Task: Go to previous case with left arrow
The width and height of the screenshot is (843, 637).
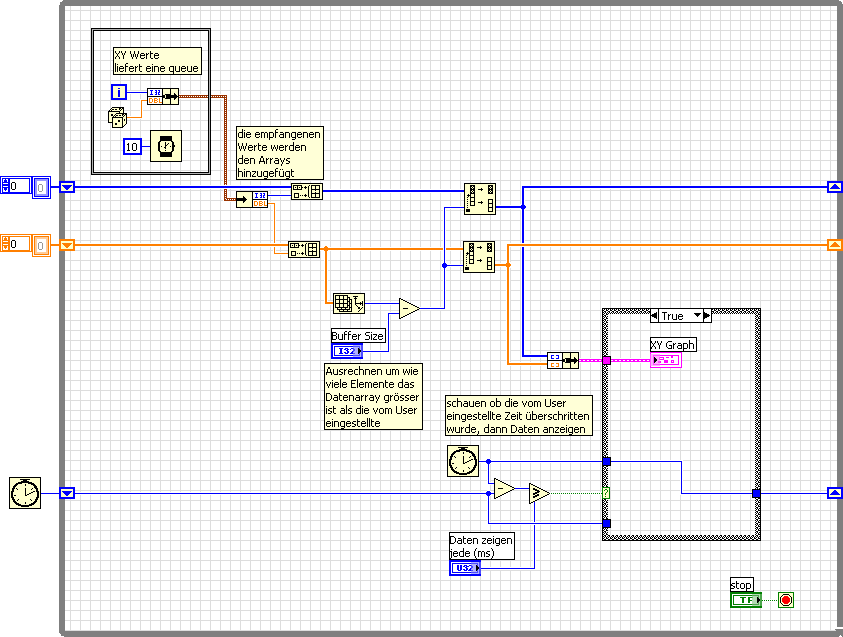Action: click(654, 316)
